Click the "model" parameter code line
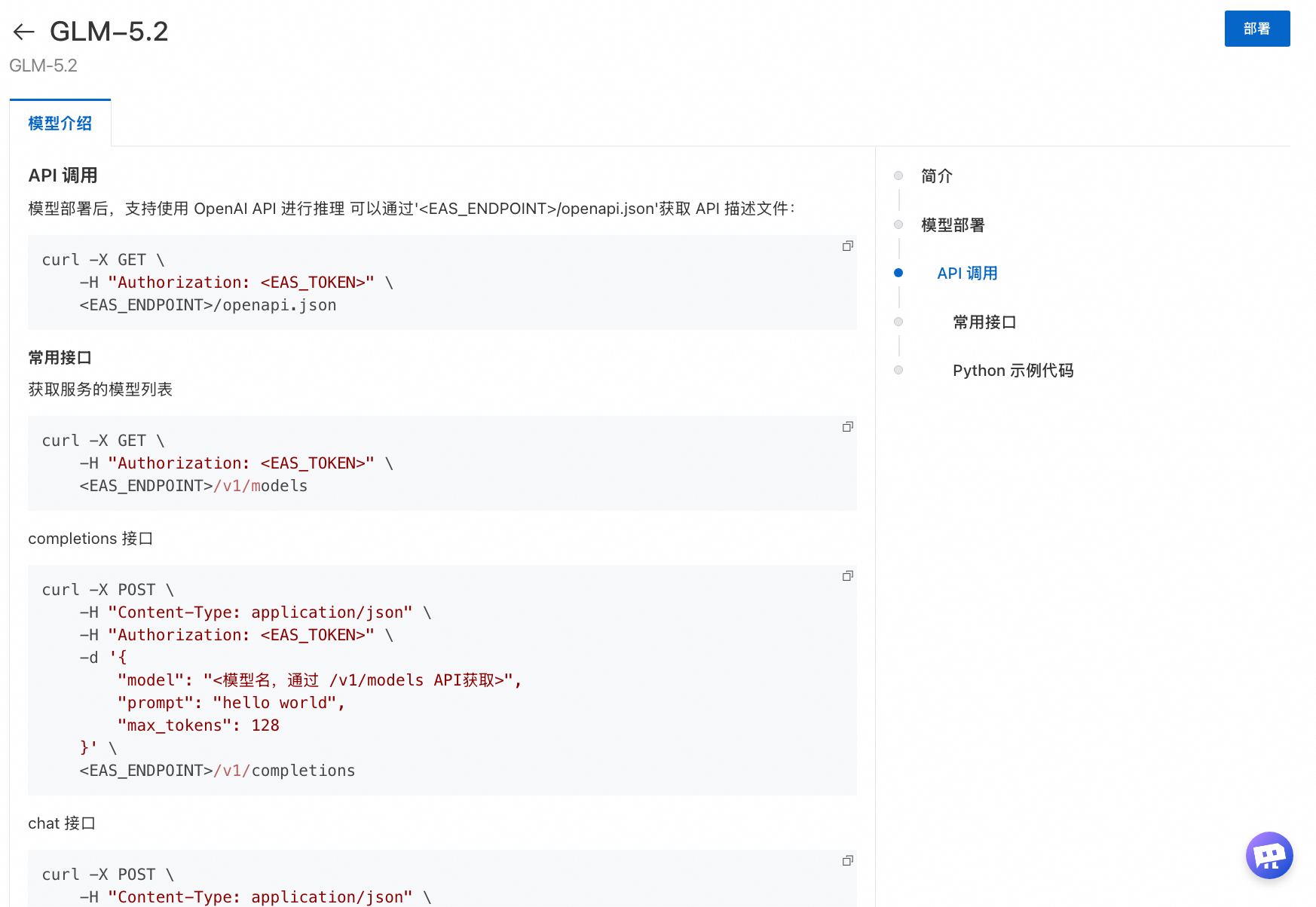The height and width of the screenshot is (907, 1316). pos(320,680)
